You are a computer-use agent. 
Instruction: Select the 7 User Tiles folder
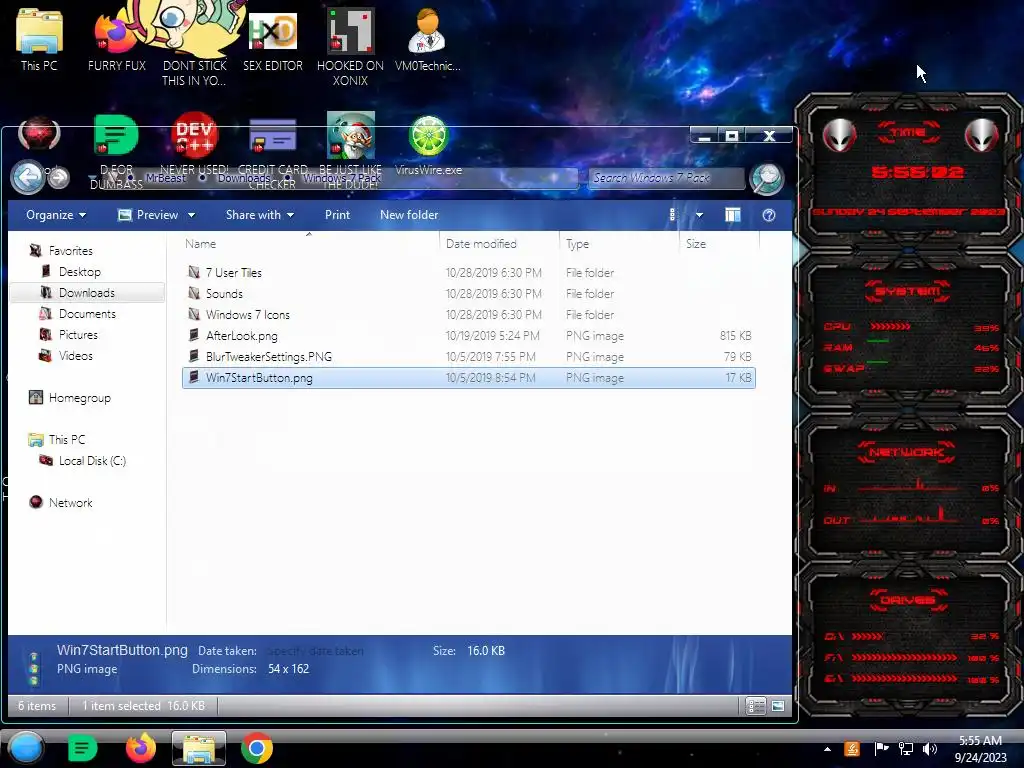coord(469,272)
